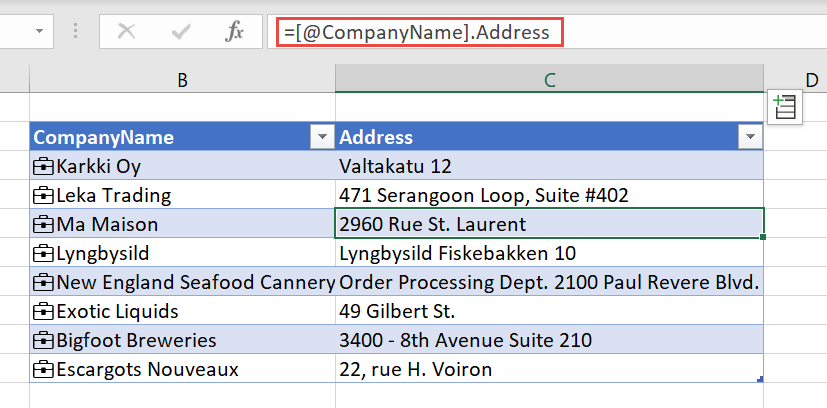Click the Bigfoot Breweries data type icon

pos(44,340)
